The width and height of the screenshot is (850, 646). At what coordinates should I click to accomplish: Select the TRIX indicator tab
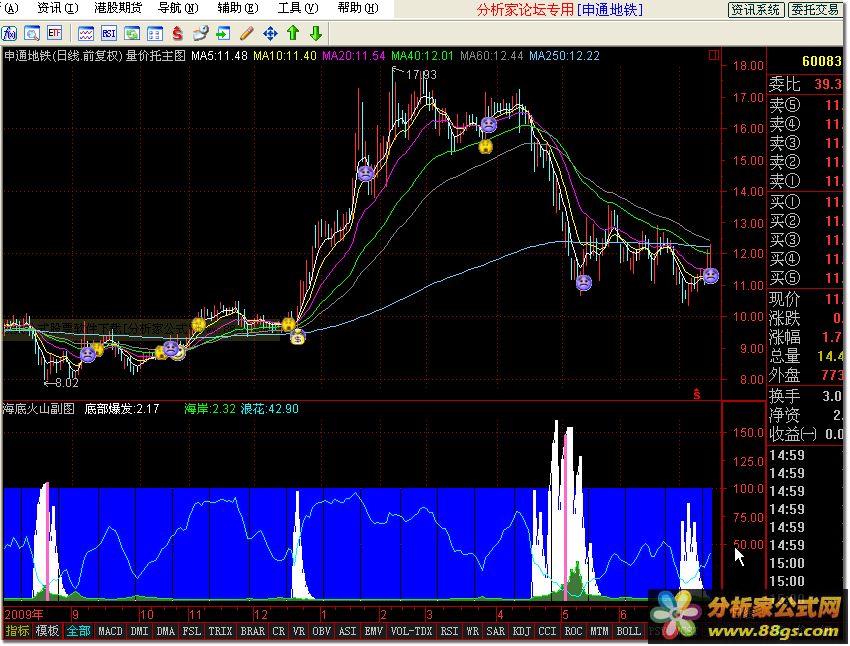[x=220, y=631]
